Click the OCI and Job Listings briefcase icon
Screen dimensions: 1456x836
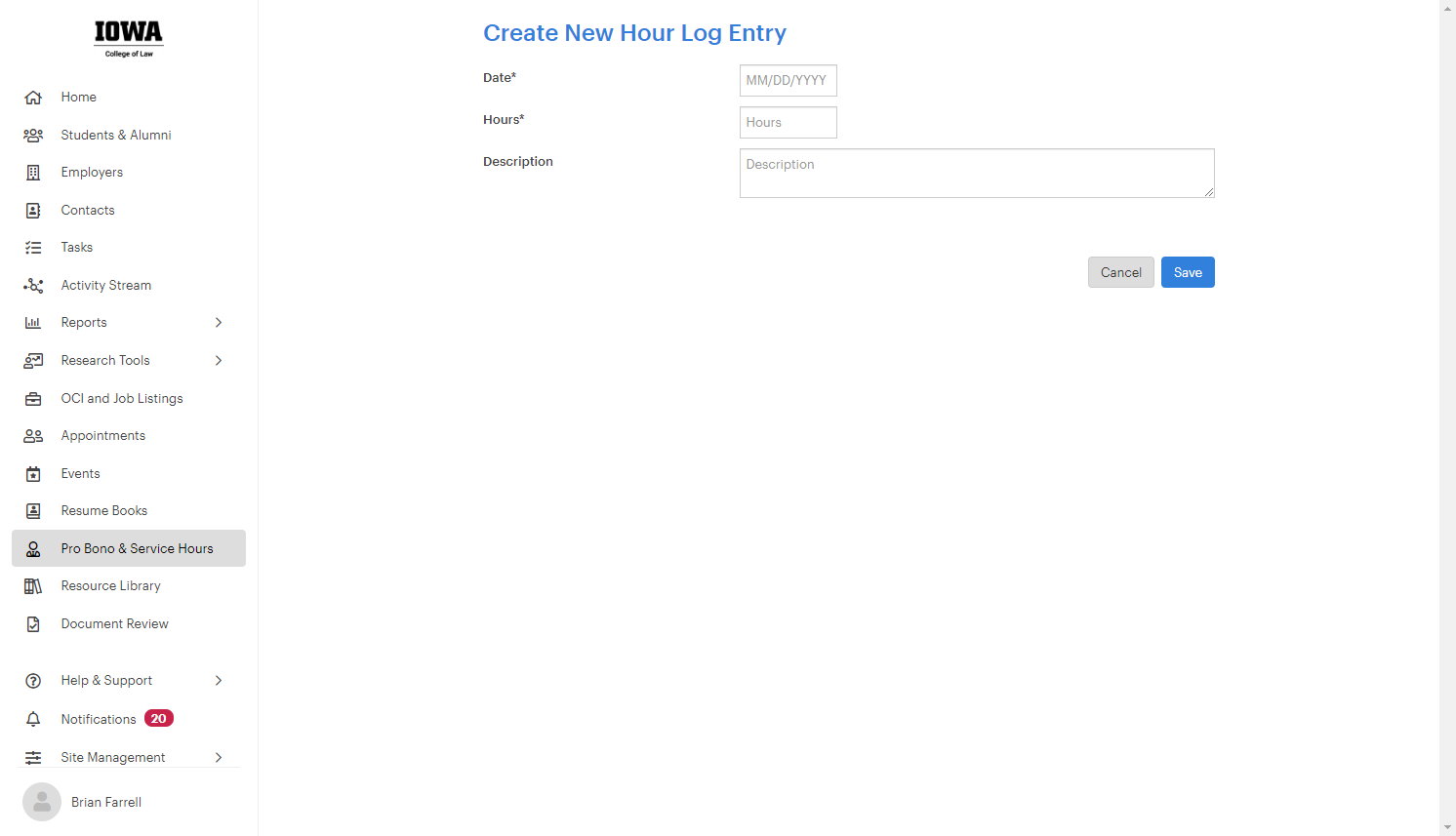click(x=33, y=399)
